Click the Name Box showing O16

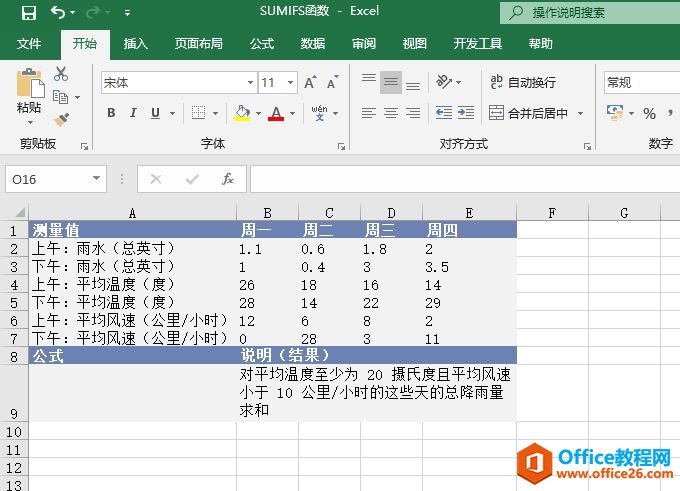pos(56,179)
